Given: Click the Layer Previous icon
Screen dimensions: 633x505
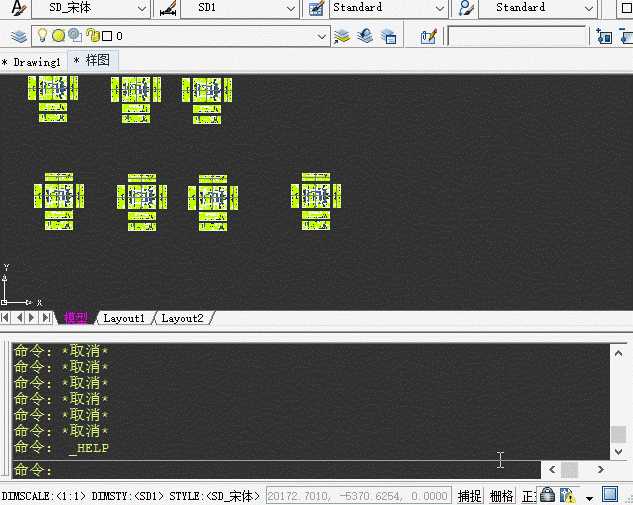Looking at the screenshot, I should [365, 36].
